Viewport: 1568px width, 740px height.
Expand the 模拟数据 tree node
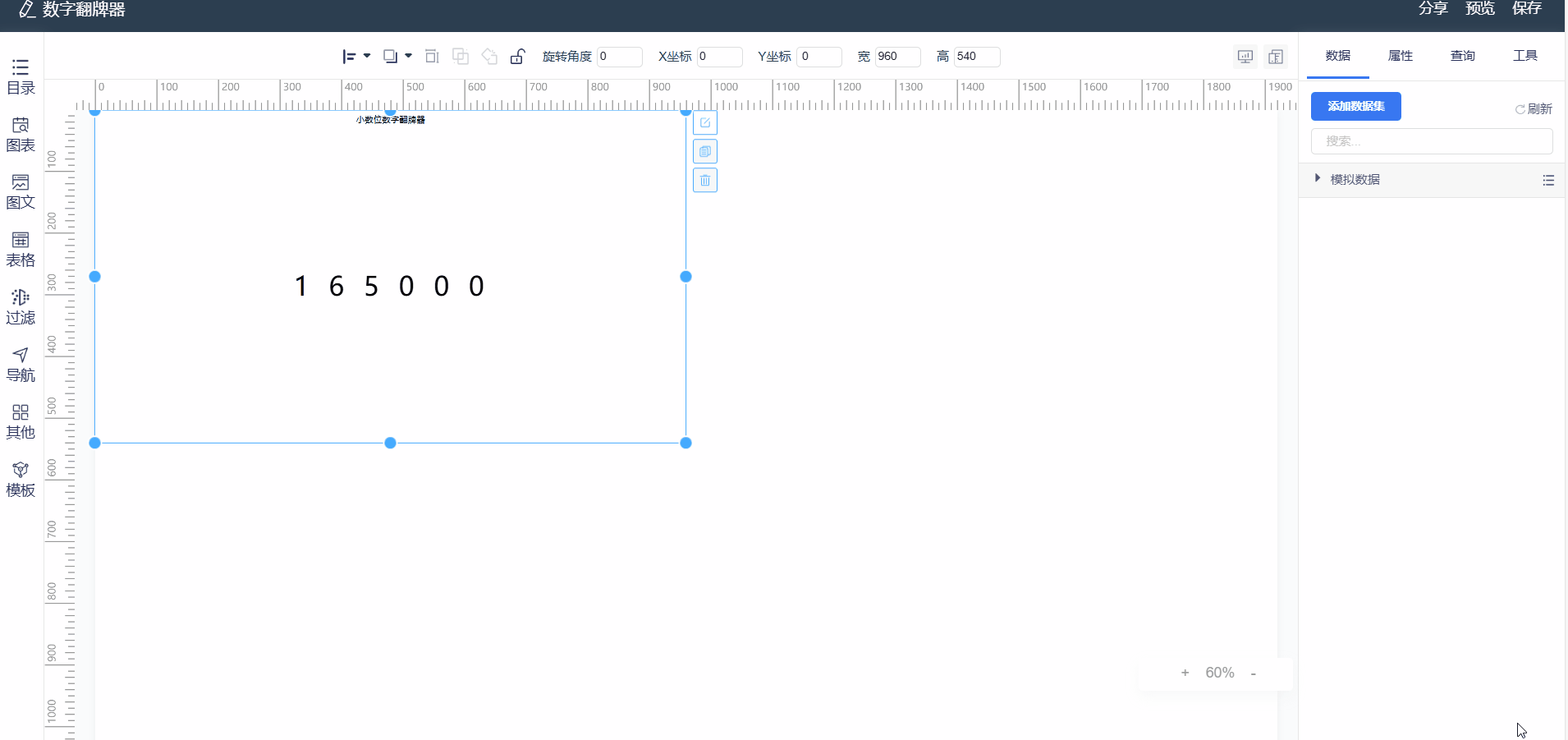pos(1318,178)
